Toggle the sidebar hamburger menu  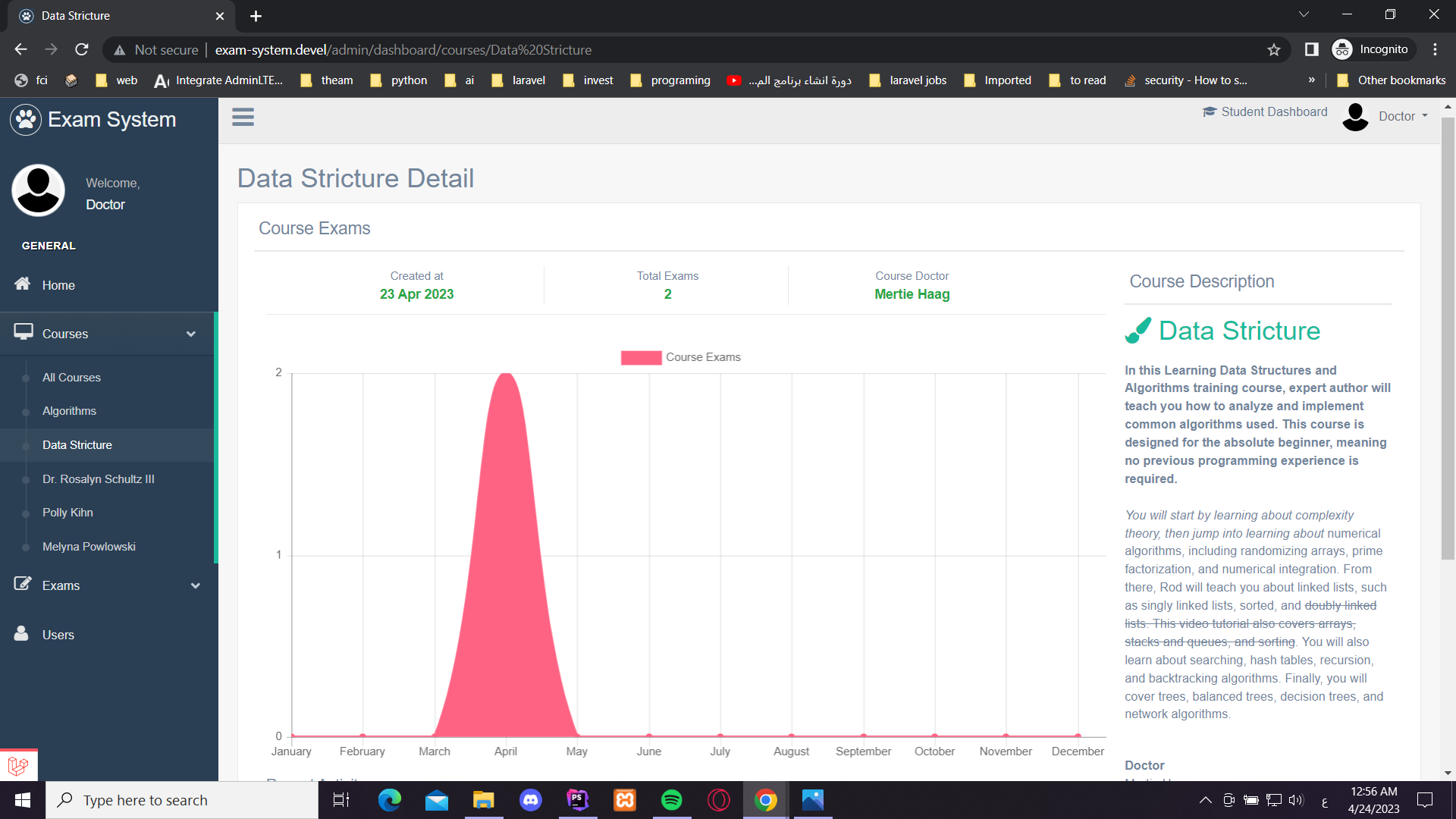pos(243,117)
